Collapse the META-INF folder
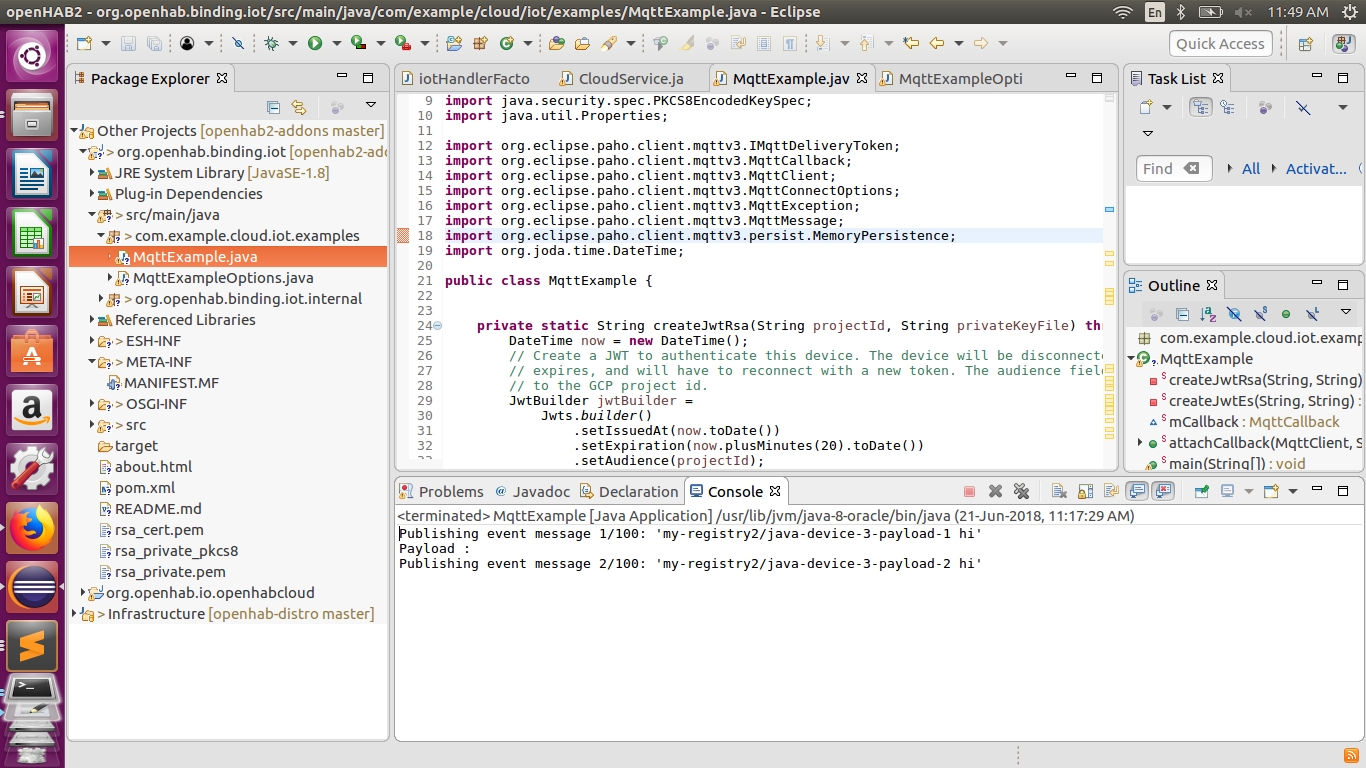 point(92,362)
